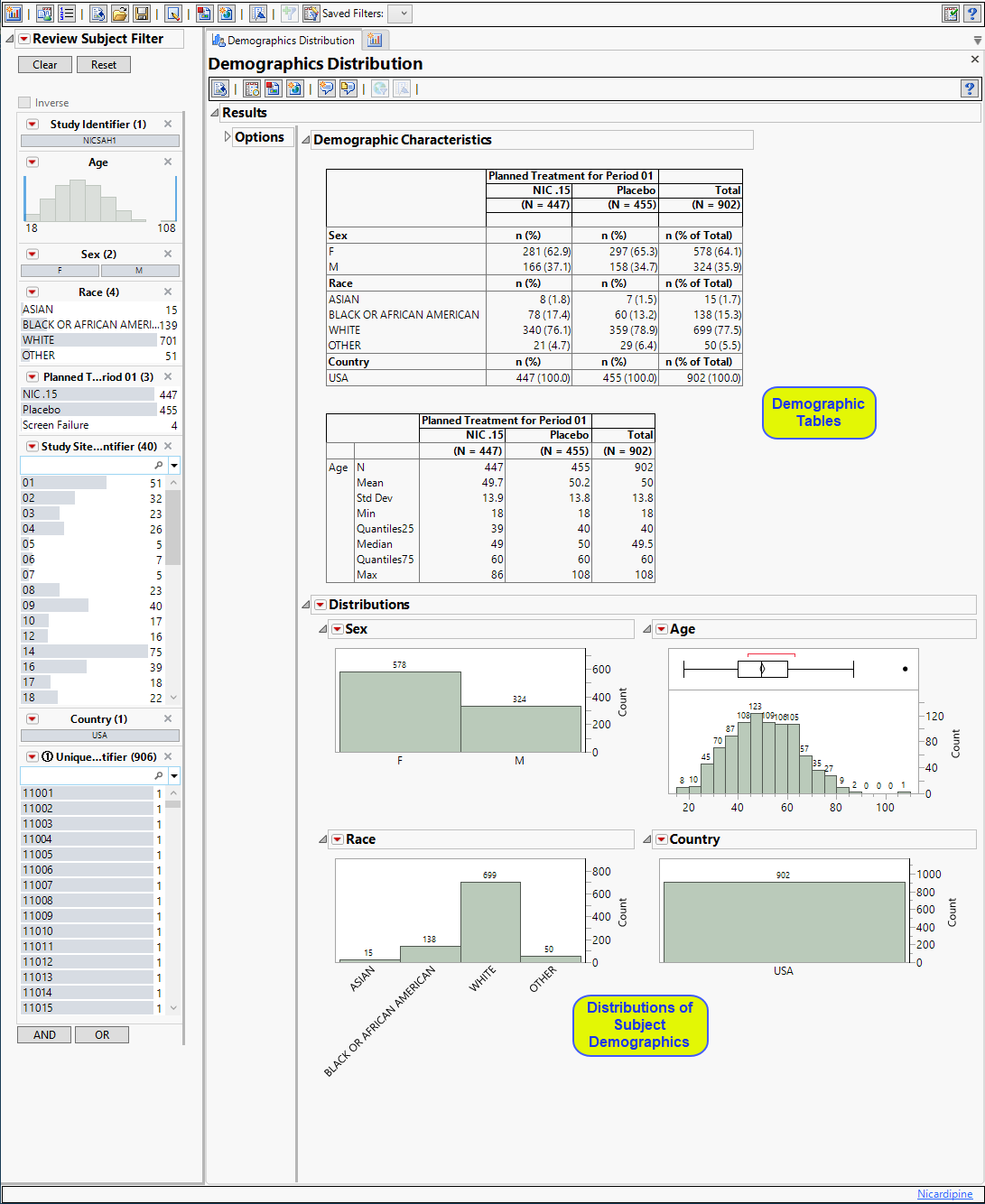Click Age filter upper bound handle
985x1204 pixels.
point(175,199)
